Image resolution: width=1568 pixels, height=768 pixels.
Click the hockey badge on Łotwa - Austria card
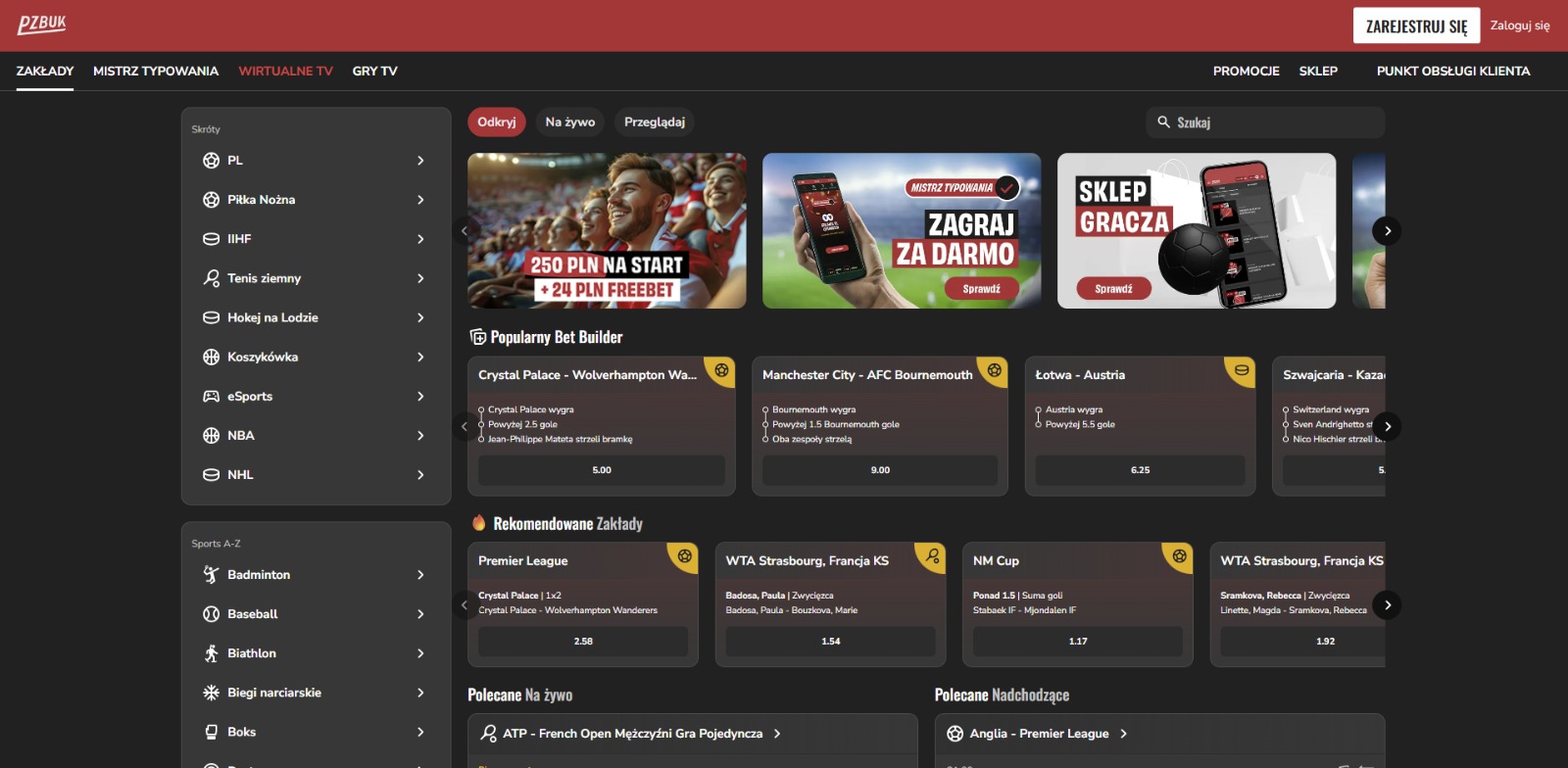(1242, 370)
